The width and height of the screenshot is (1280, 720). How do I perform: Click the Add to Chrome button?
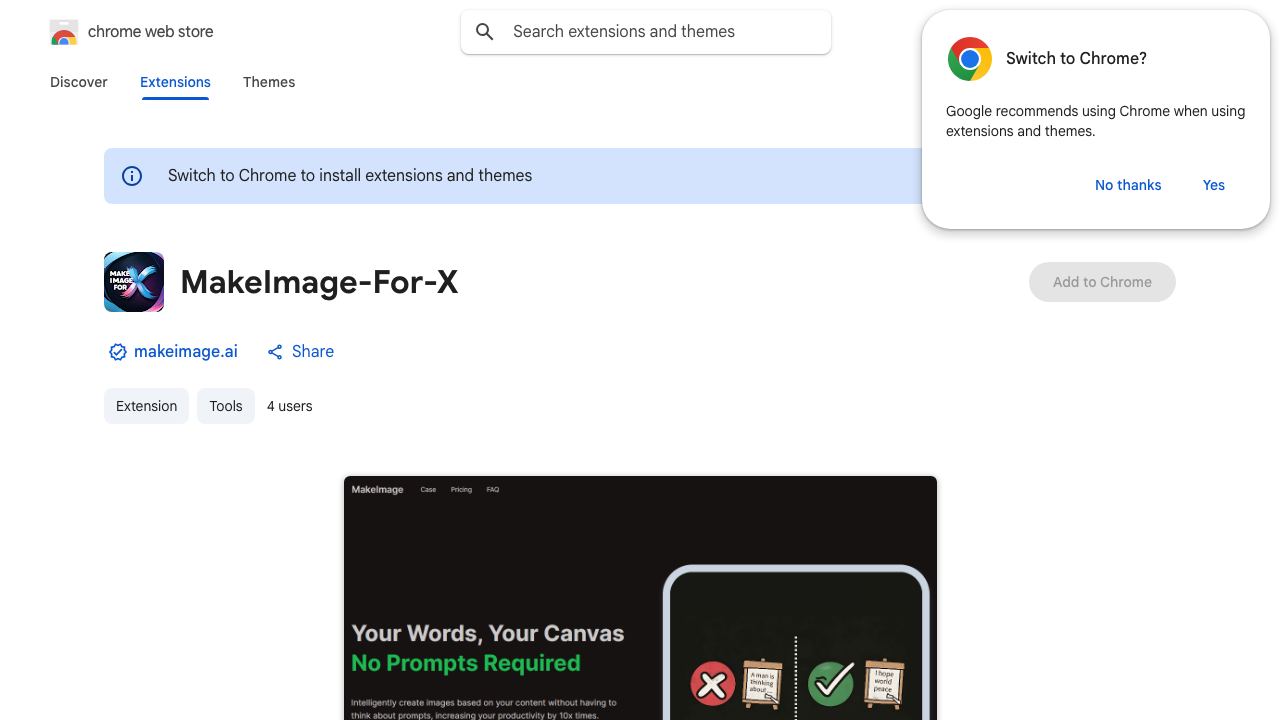[1102, 282]
